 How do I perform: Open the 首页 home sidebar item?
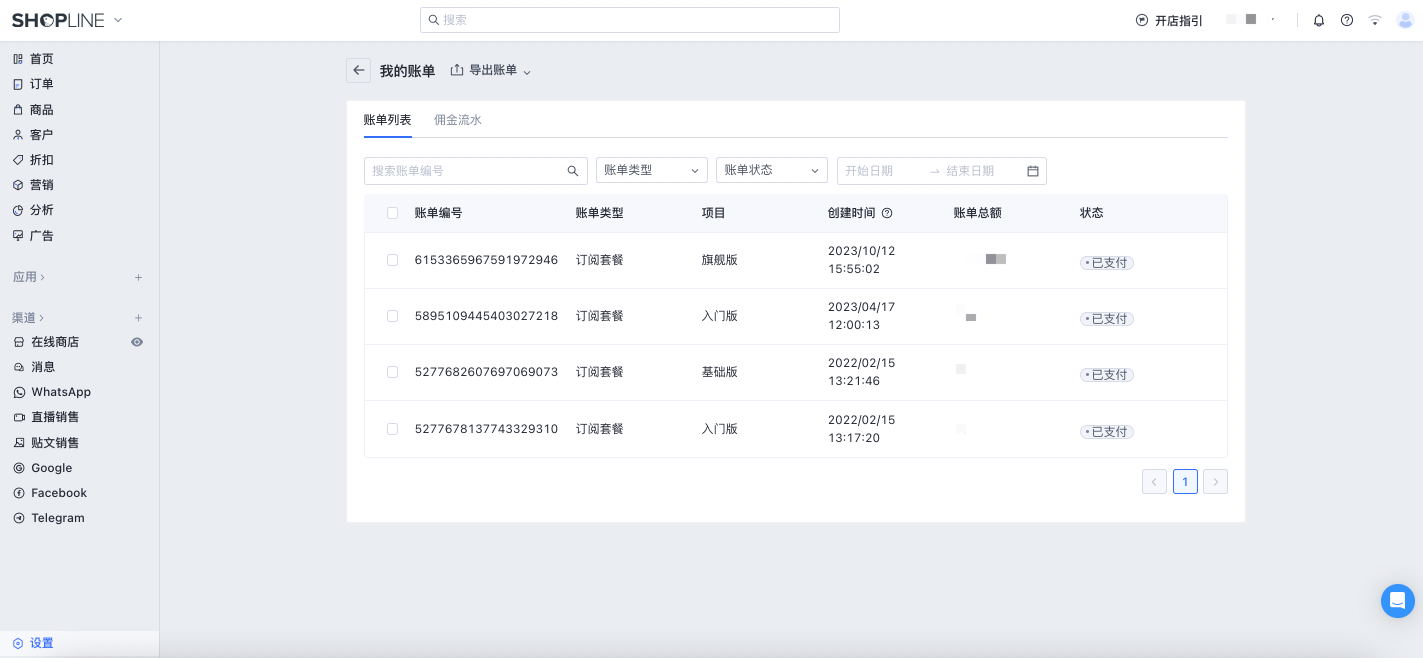point(41,59)
